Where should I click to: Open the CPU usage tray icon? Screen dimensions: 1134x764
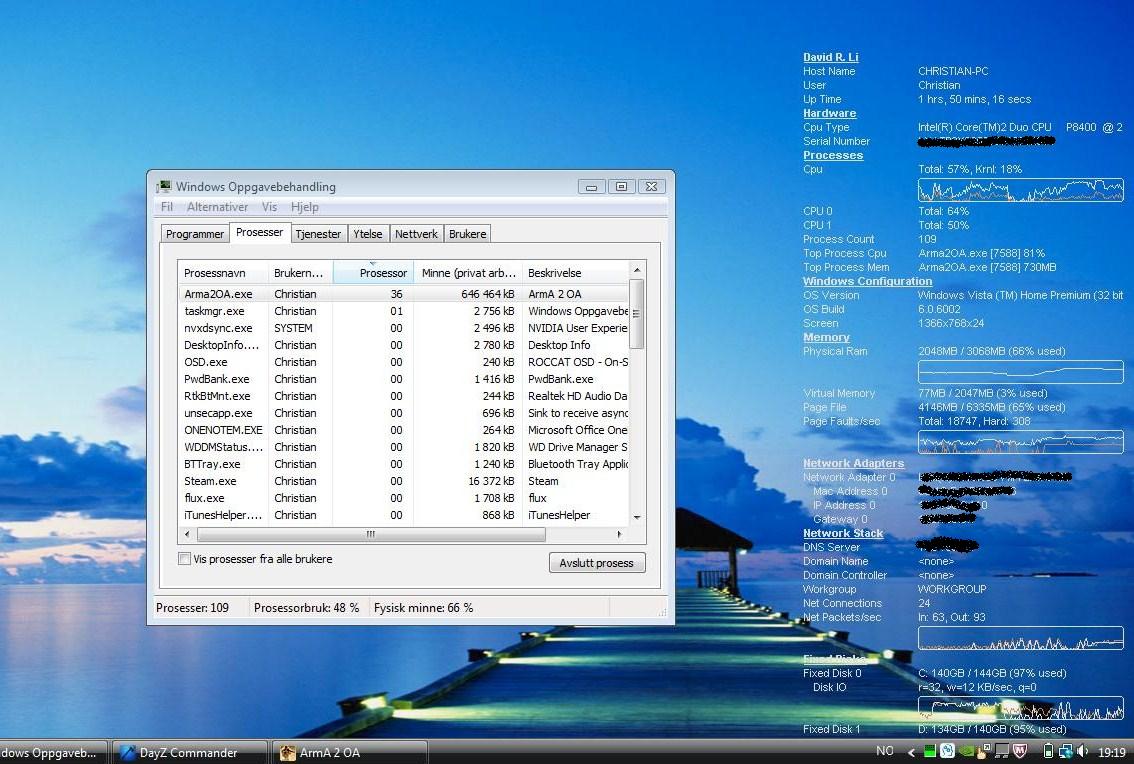click(x=930, y=751)
